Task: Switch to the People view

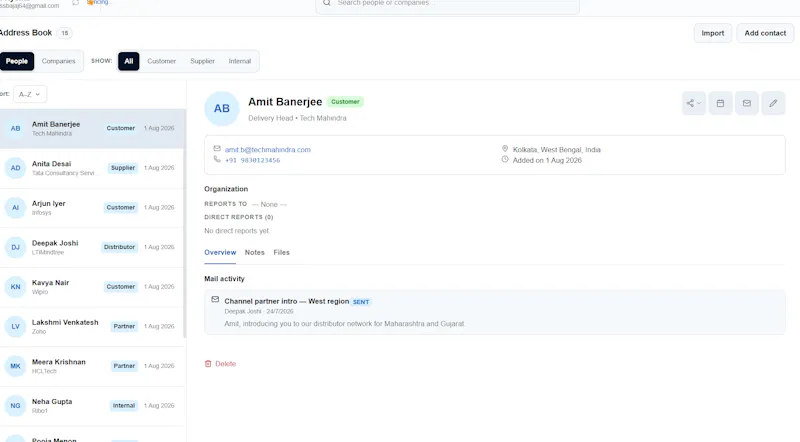Action: 17,61
